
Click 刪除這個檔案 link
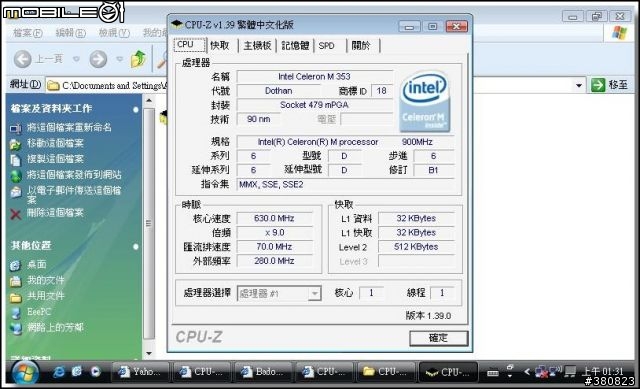pos(55,212)
